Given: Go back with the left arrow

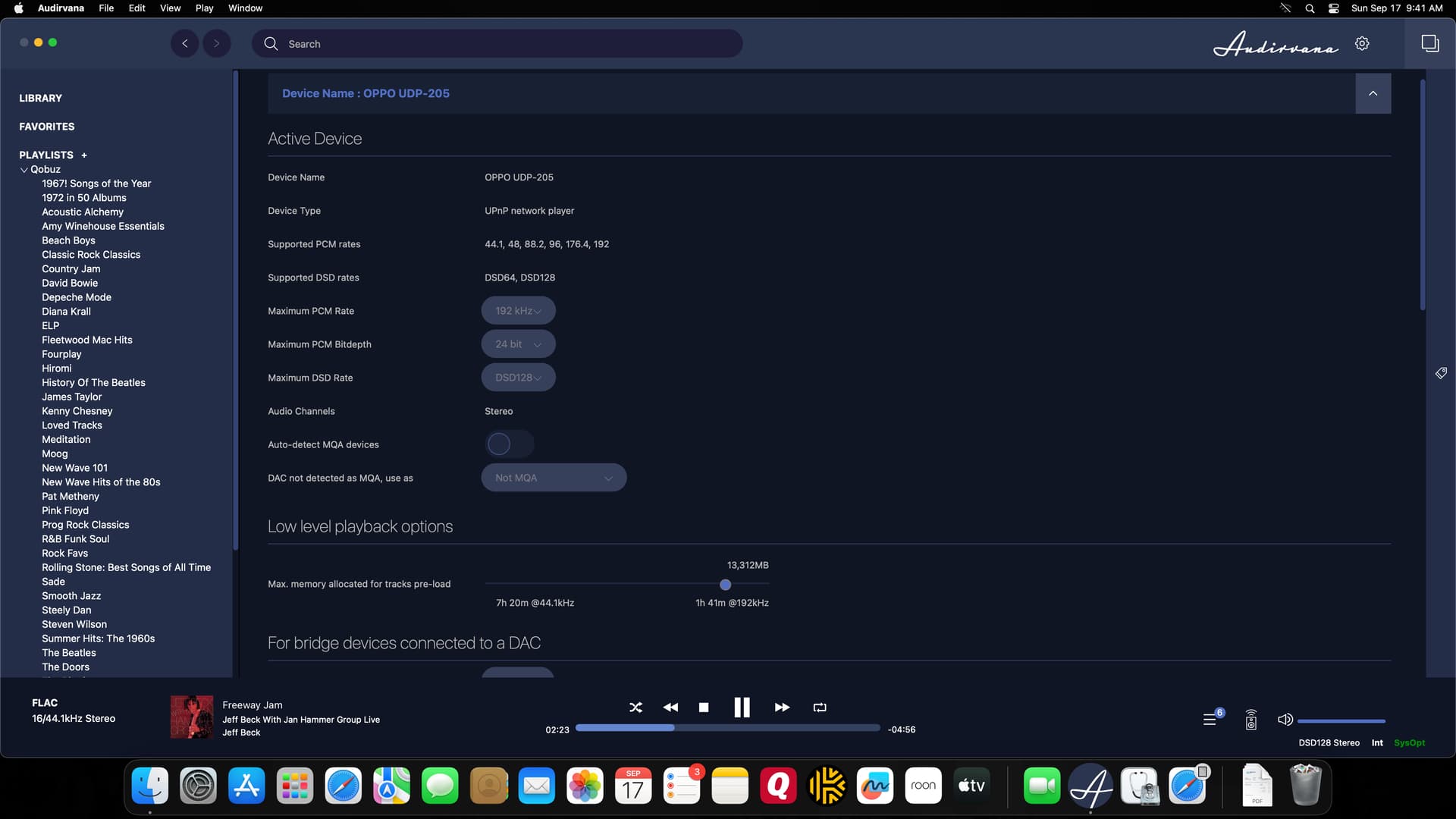Looking at the screenshot, I should [x=184, y=43].
